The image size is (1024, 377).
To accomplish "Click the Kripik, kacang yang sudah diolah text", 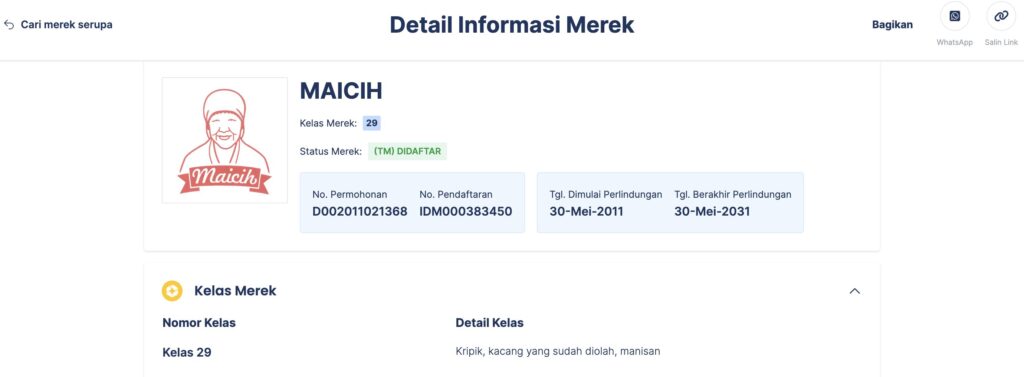I will pyautogui.click(x=558, y=352).
